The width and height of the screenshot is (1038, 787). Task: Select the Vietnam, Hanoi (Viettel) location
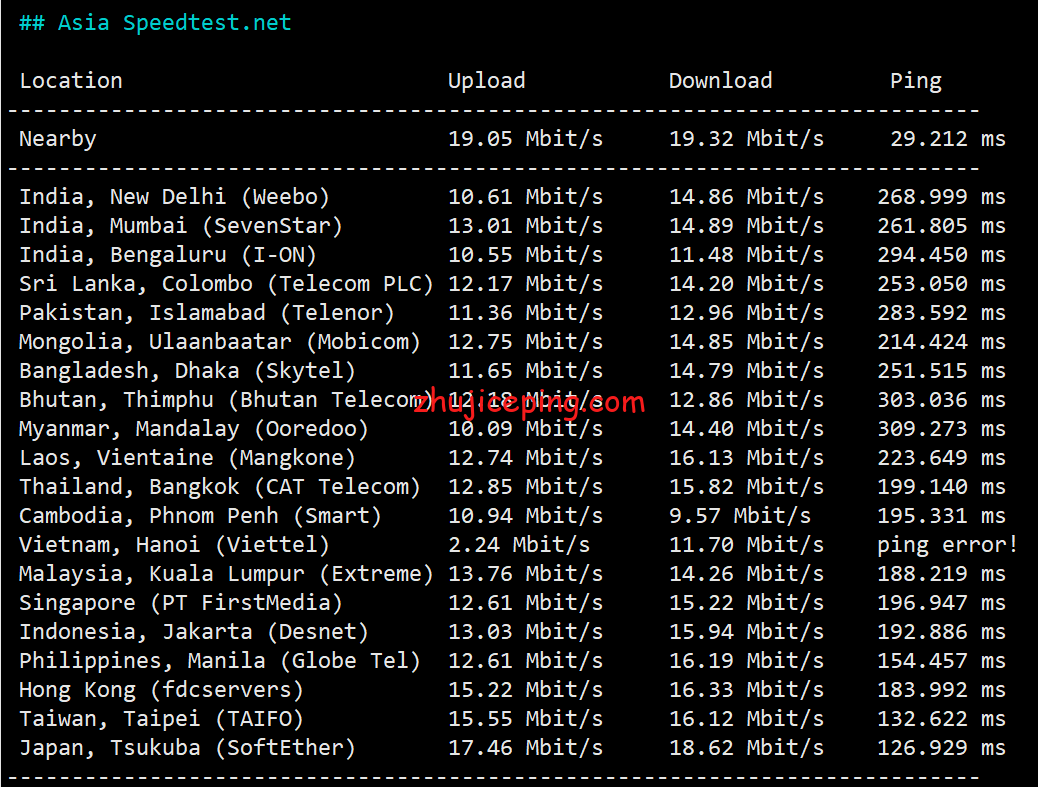tap(174, 545)
